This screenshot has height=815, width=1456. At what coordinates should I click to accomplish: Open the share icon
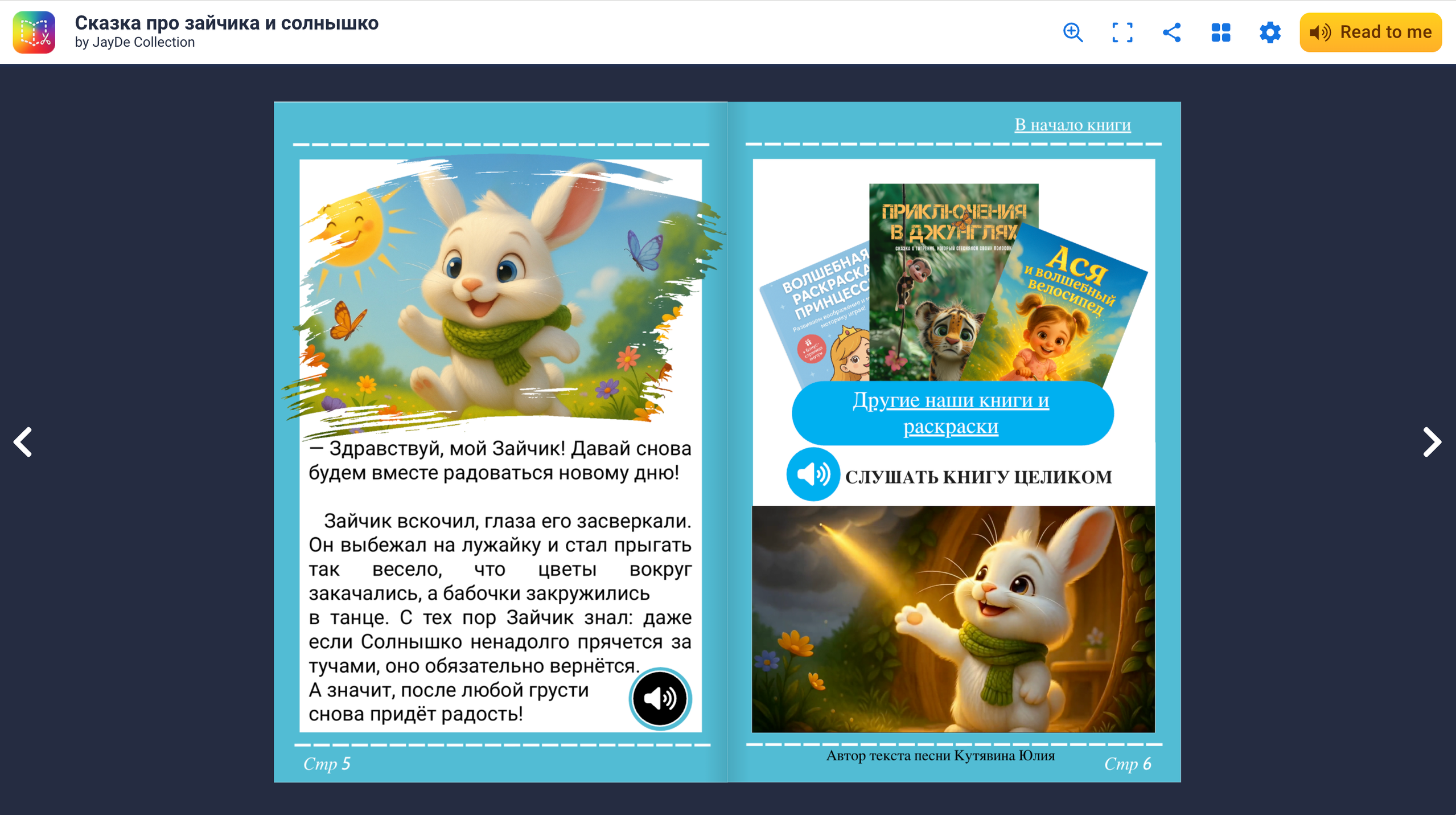tap(1171, 32)
